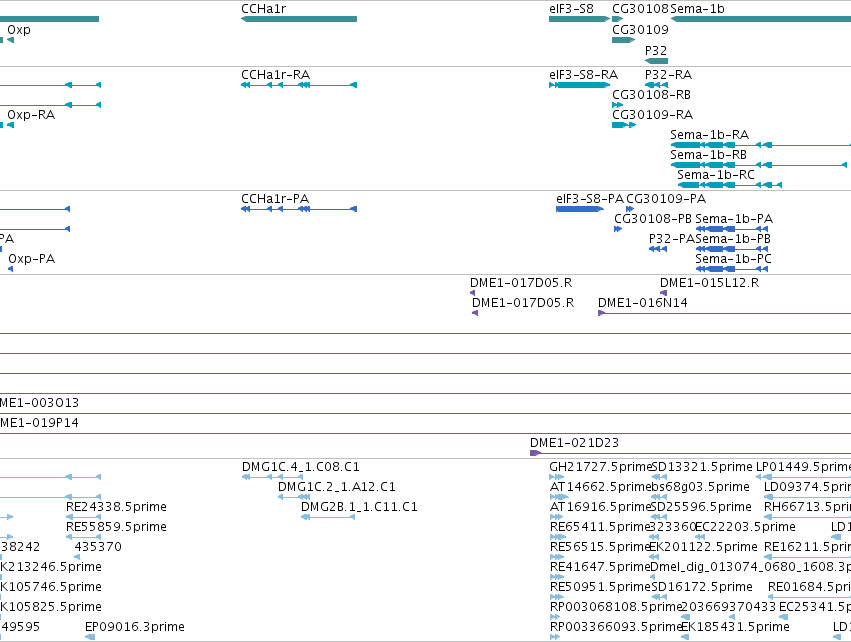
Task: Open the Sema-1b-PB CDS feature
Action: pos(732,249)
